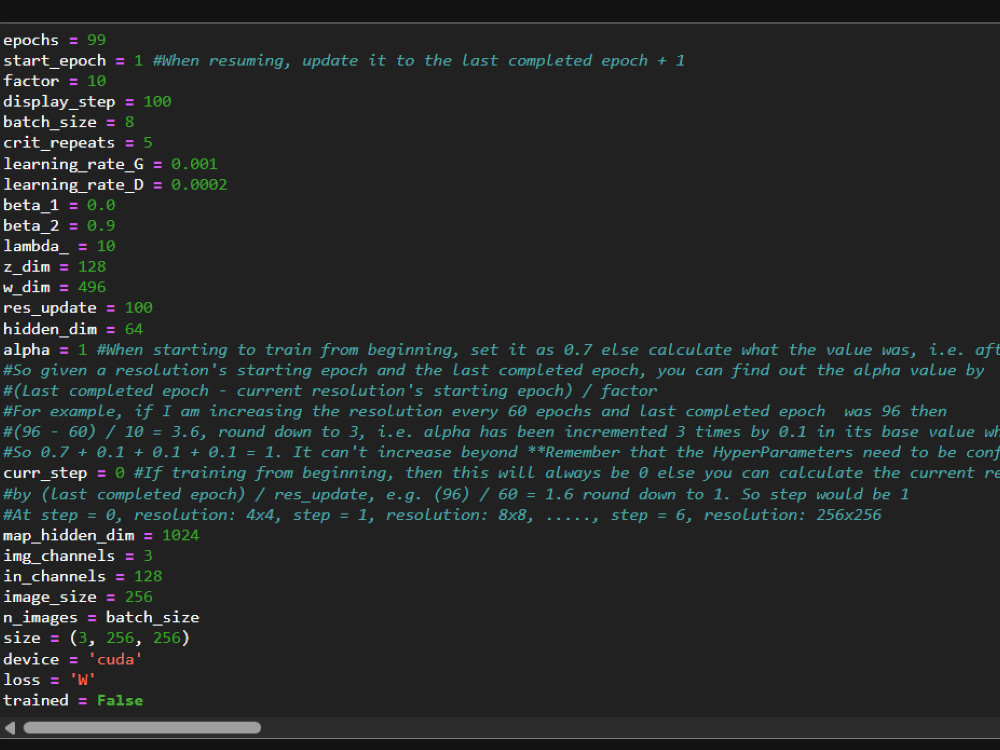The image size is (1000, 750).
Task: Click the horizontal scrollbar thumb
Action: 142,728
